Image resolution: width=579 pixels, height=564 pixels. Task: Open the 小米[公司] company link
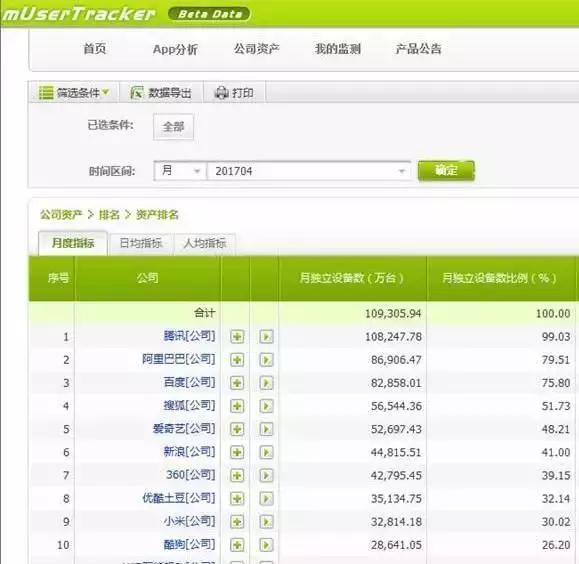coord(189,521)
